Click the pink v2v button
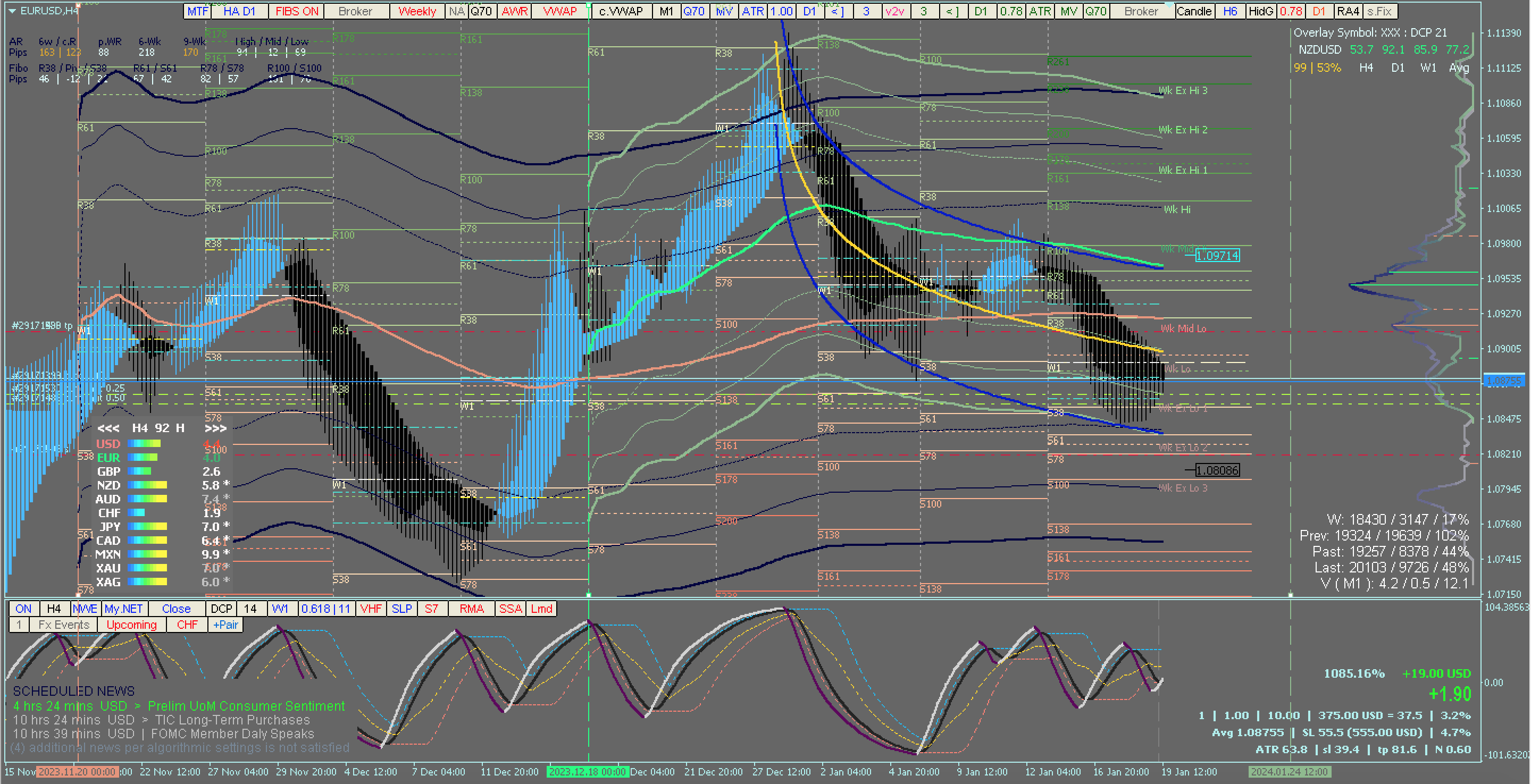This screenshot has width=1531, height=784. 894,11
